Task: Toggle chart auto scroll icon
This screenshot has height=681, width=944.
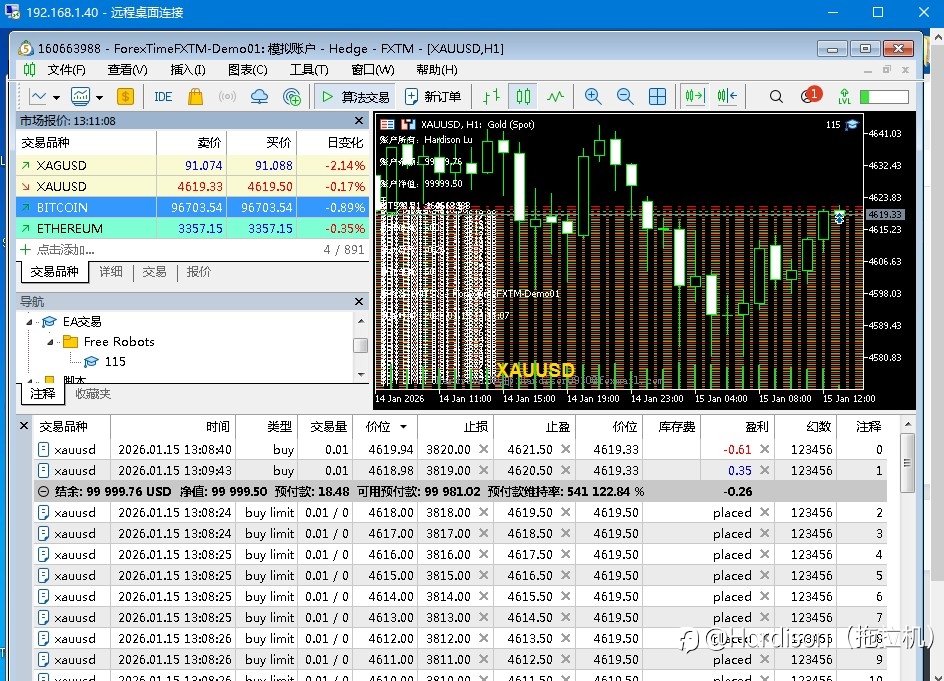Action: coord(693,97)
